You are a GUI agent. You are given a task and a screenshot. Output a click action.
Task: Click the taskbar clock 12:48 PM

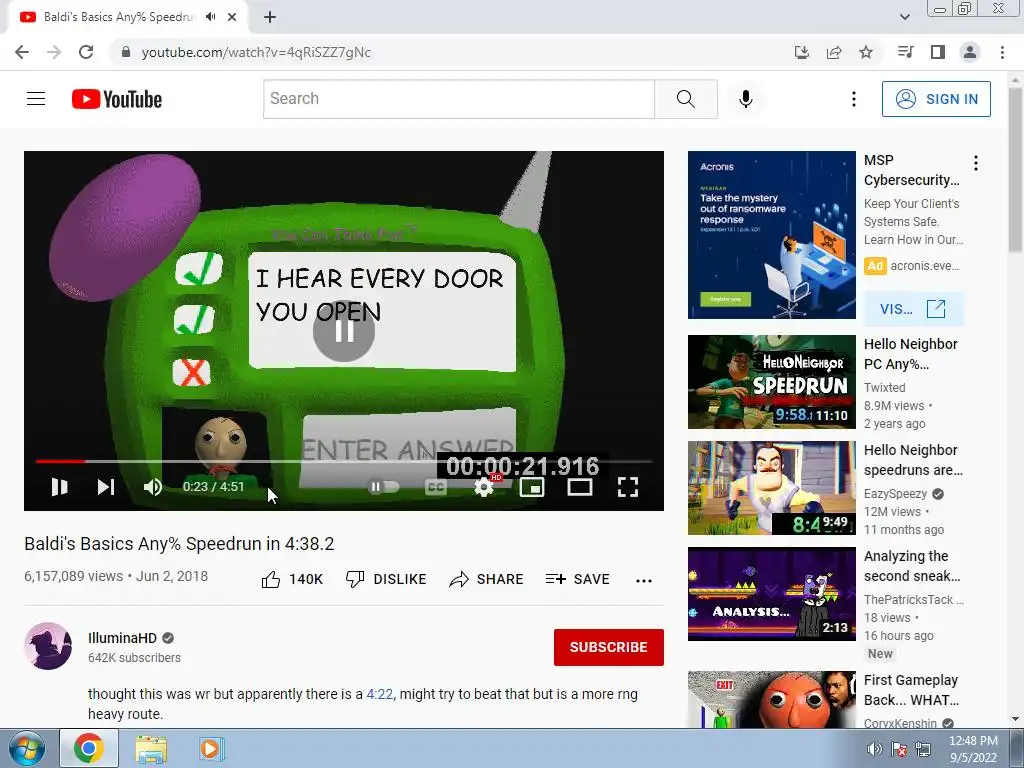coord(973,741)
